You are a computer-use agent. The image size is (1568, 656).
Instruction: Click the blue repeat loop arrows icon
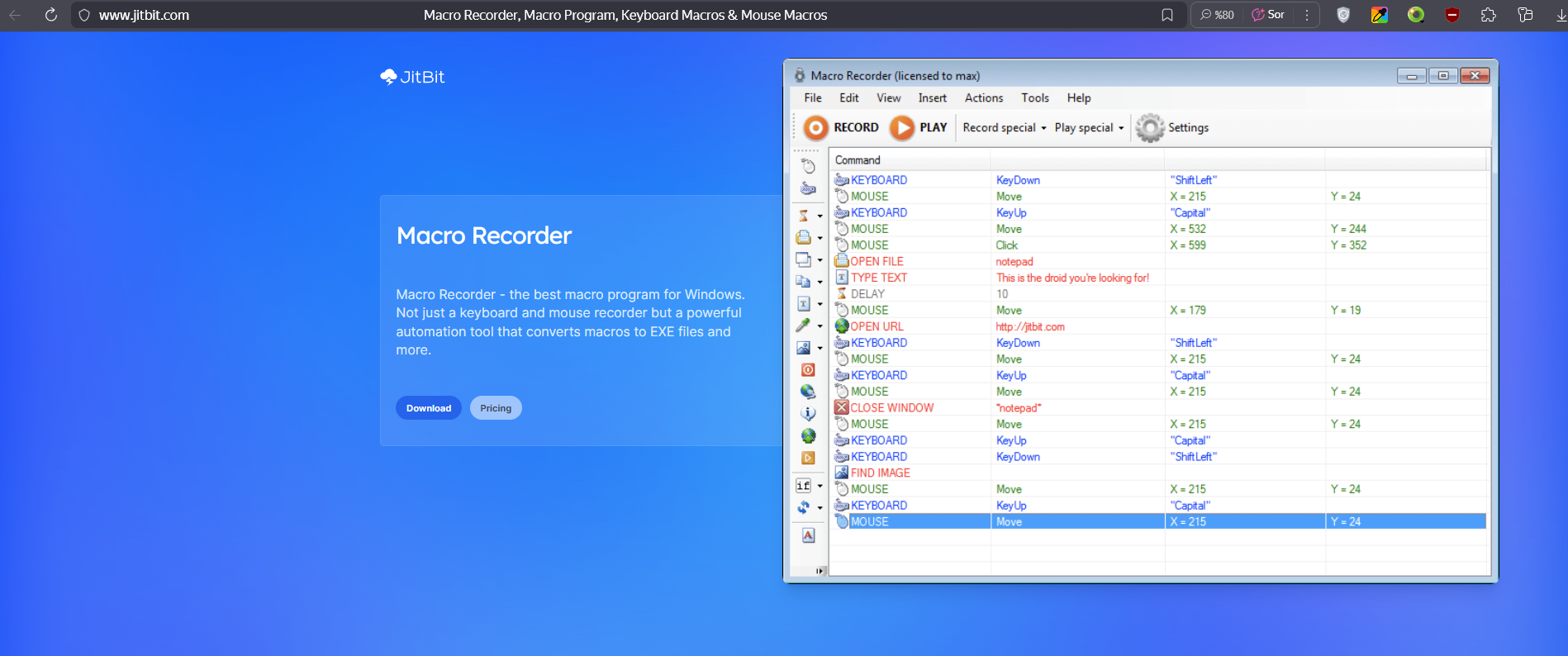point(804,507)
